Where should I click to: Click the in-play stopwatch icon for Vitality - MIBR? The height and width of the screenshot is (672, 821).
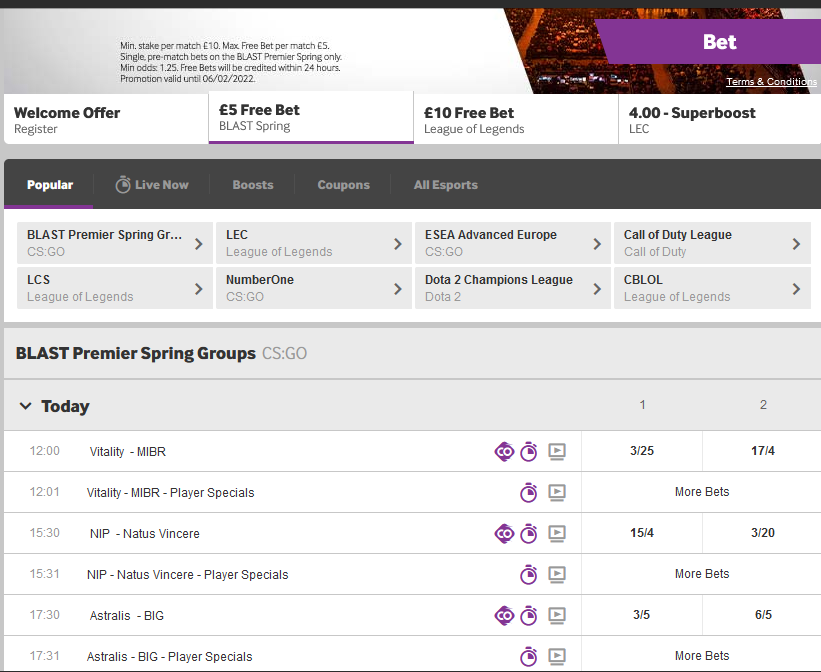(x=528, y=451)
